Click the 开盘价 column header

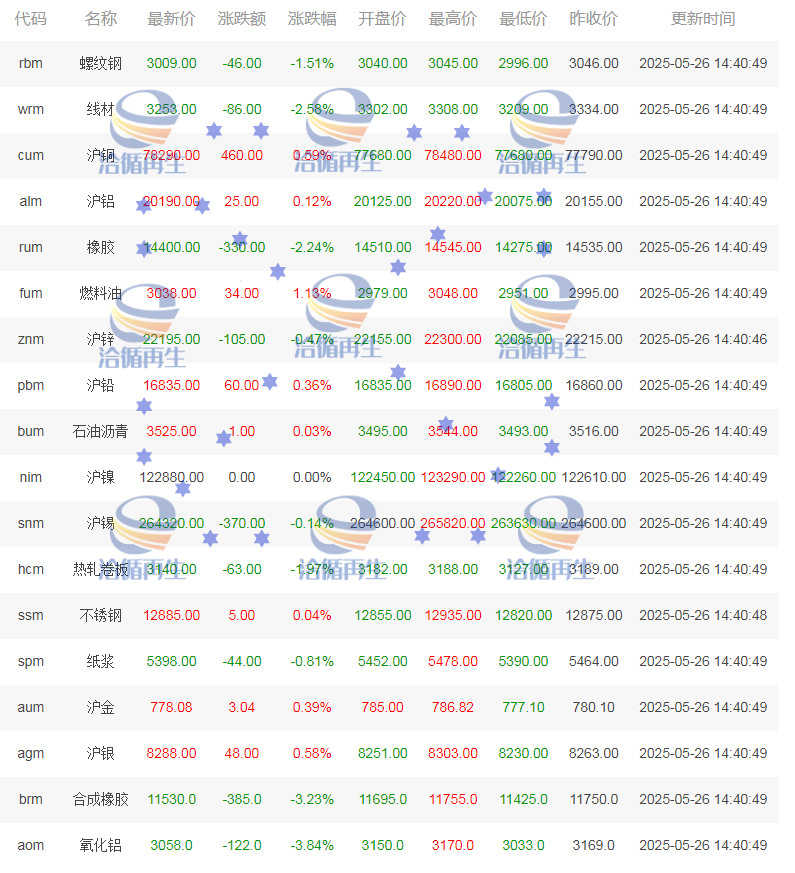(x=382, y=19)
